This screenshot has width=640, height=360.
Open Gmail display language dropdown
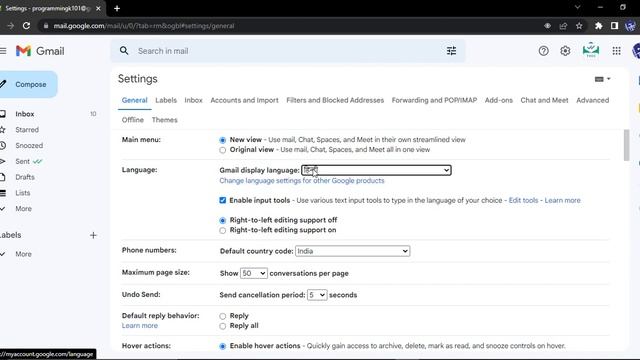click(376, 170)
